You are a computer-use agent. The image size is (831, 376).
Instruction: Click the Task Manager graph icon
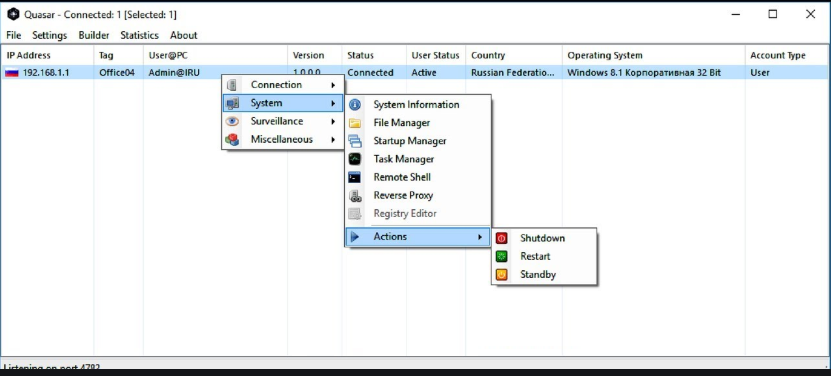355,159
